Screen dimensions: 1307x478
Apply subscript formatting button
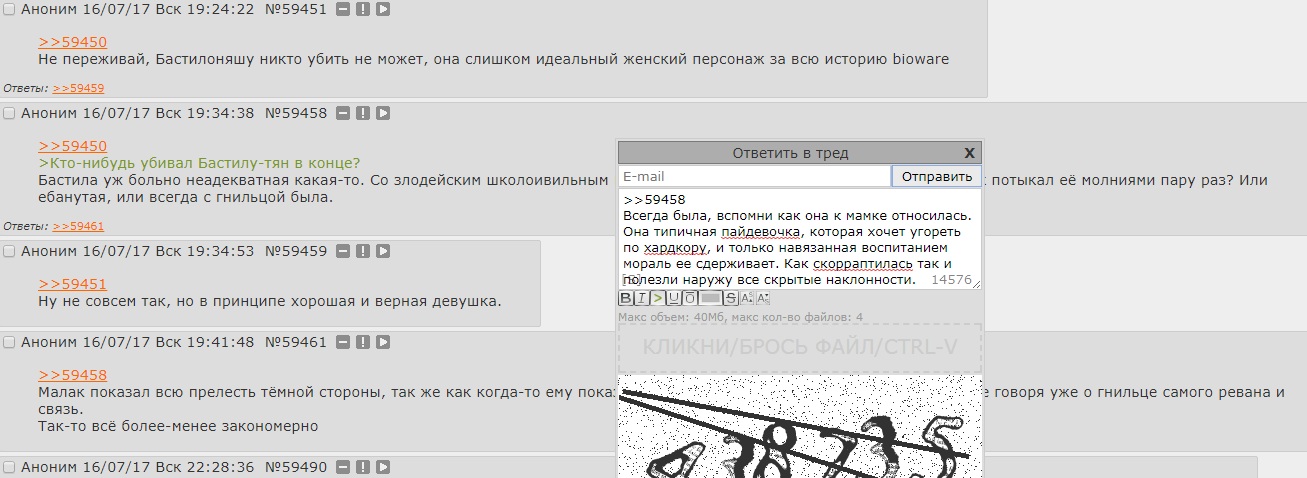click(763, 298)
